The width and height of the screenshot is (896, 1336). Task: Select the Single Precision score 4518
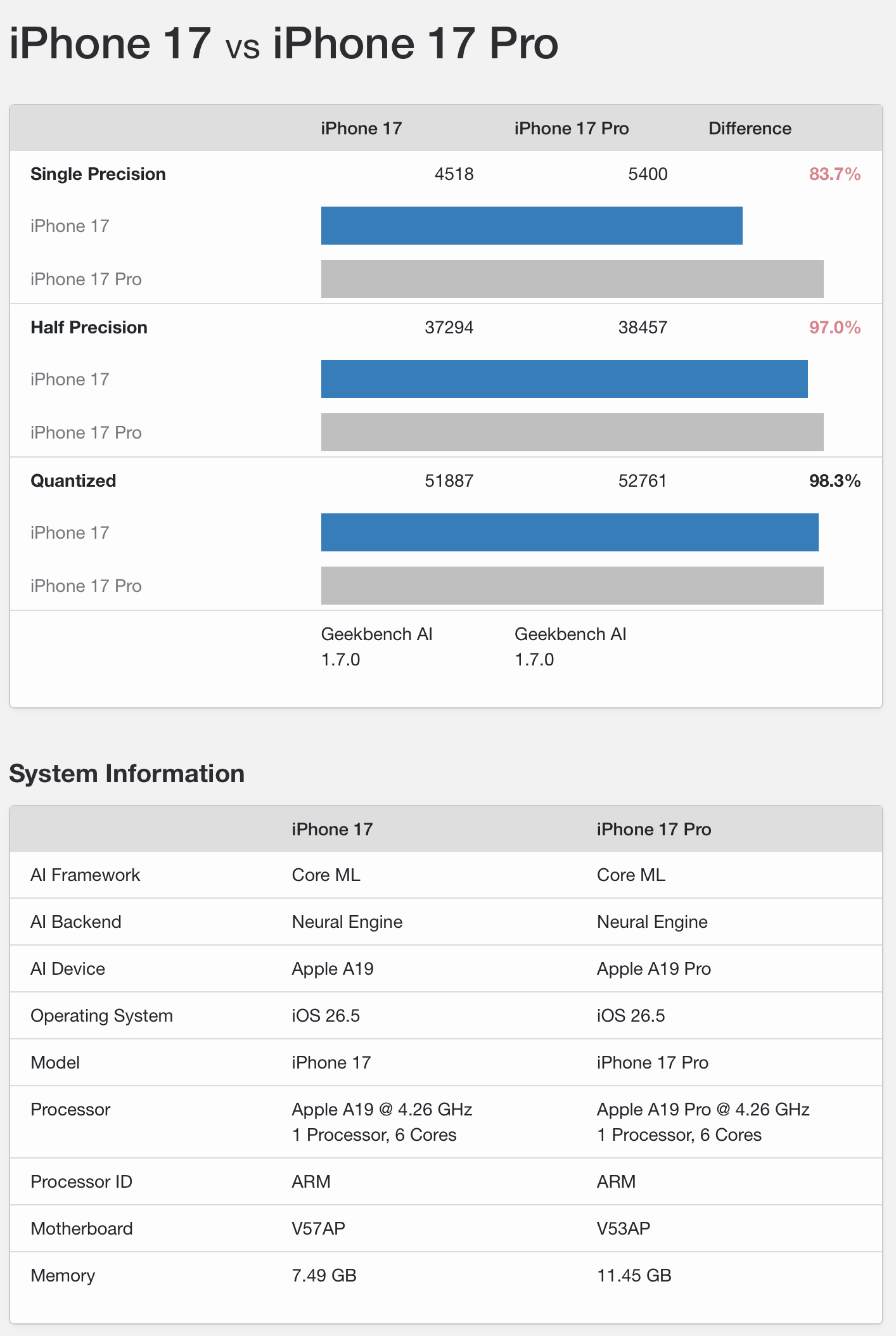(454, 174)
